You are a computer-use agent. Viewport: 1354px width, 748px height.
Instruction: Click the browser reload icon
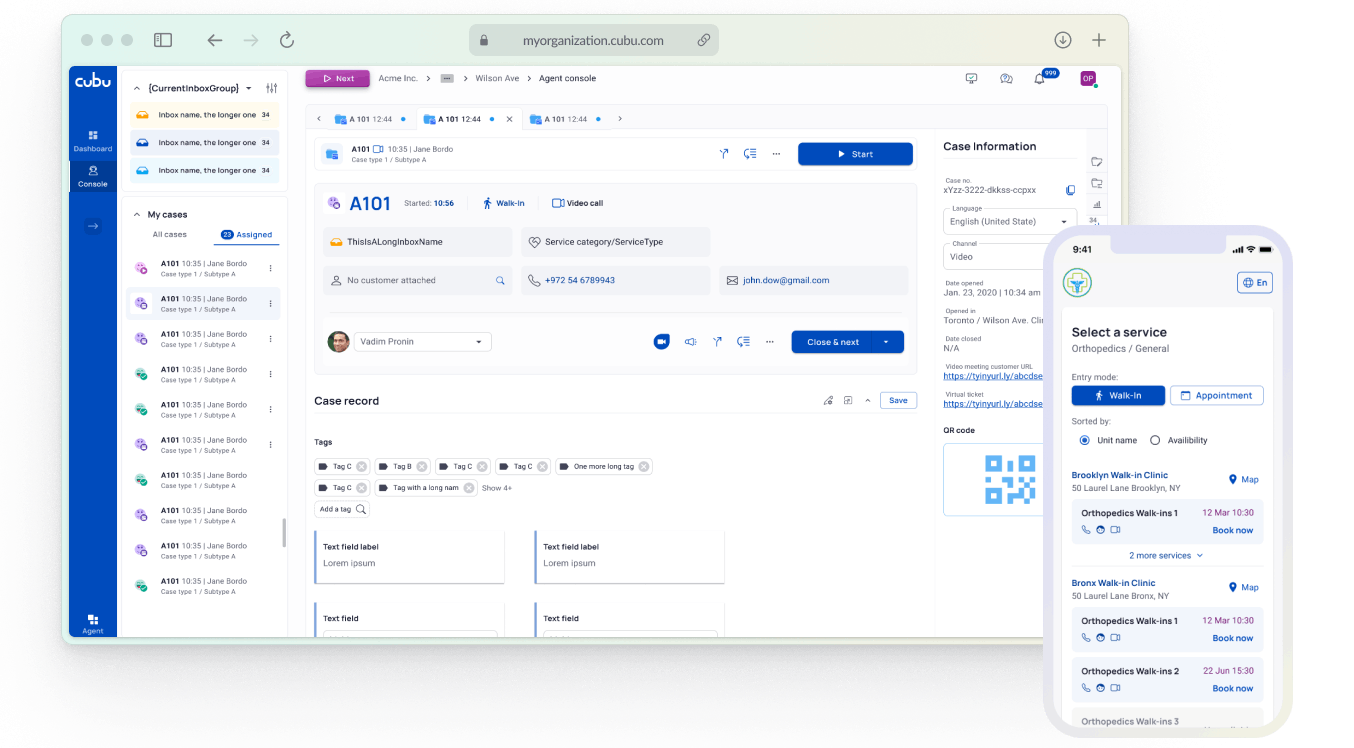287,40
